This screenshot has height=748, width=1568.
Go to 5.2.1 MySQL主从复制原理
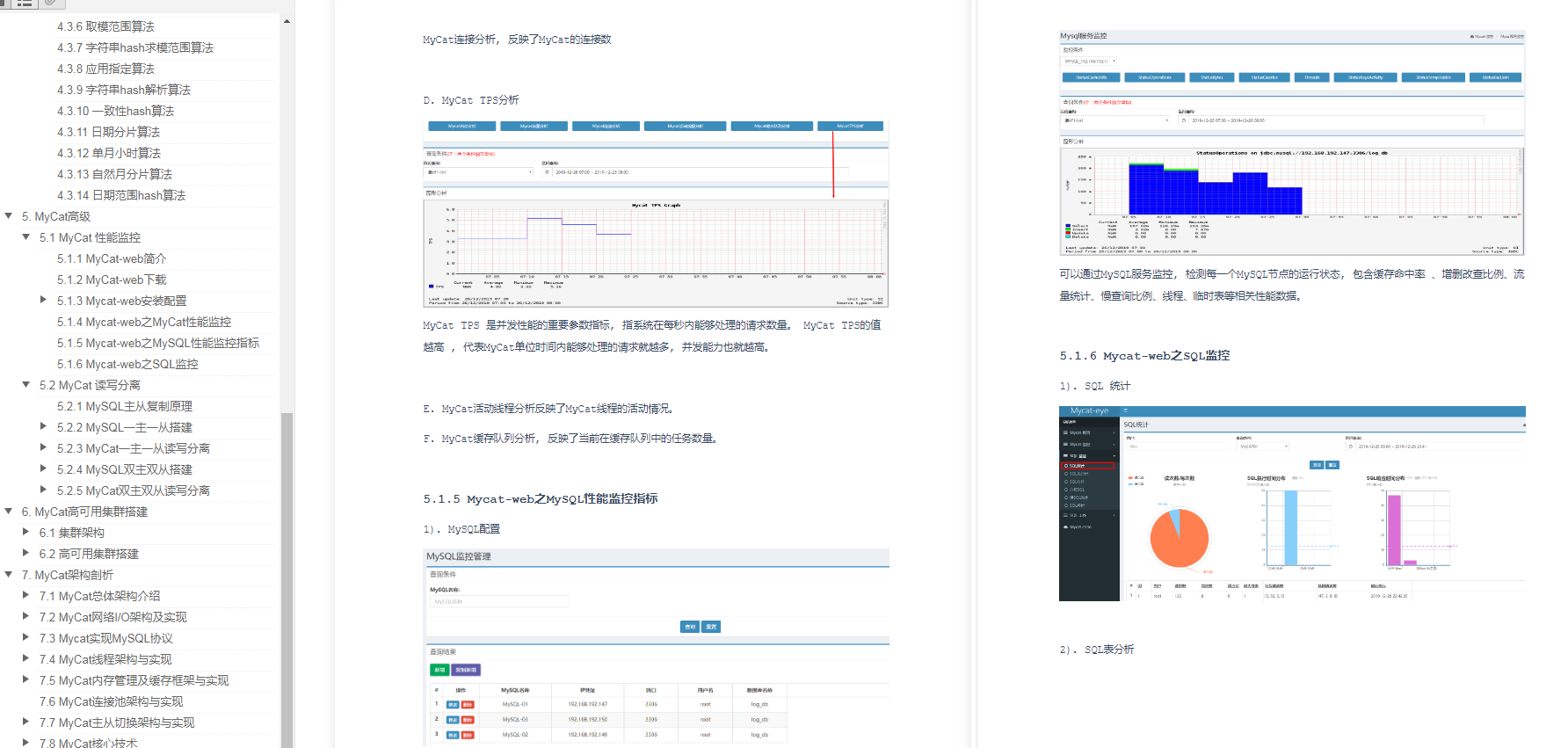125,406
